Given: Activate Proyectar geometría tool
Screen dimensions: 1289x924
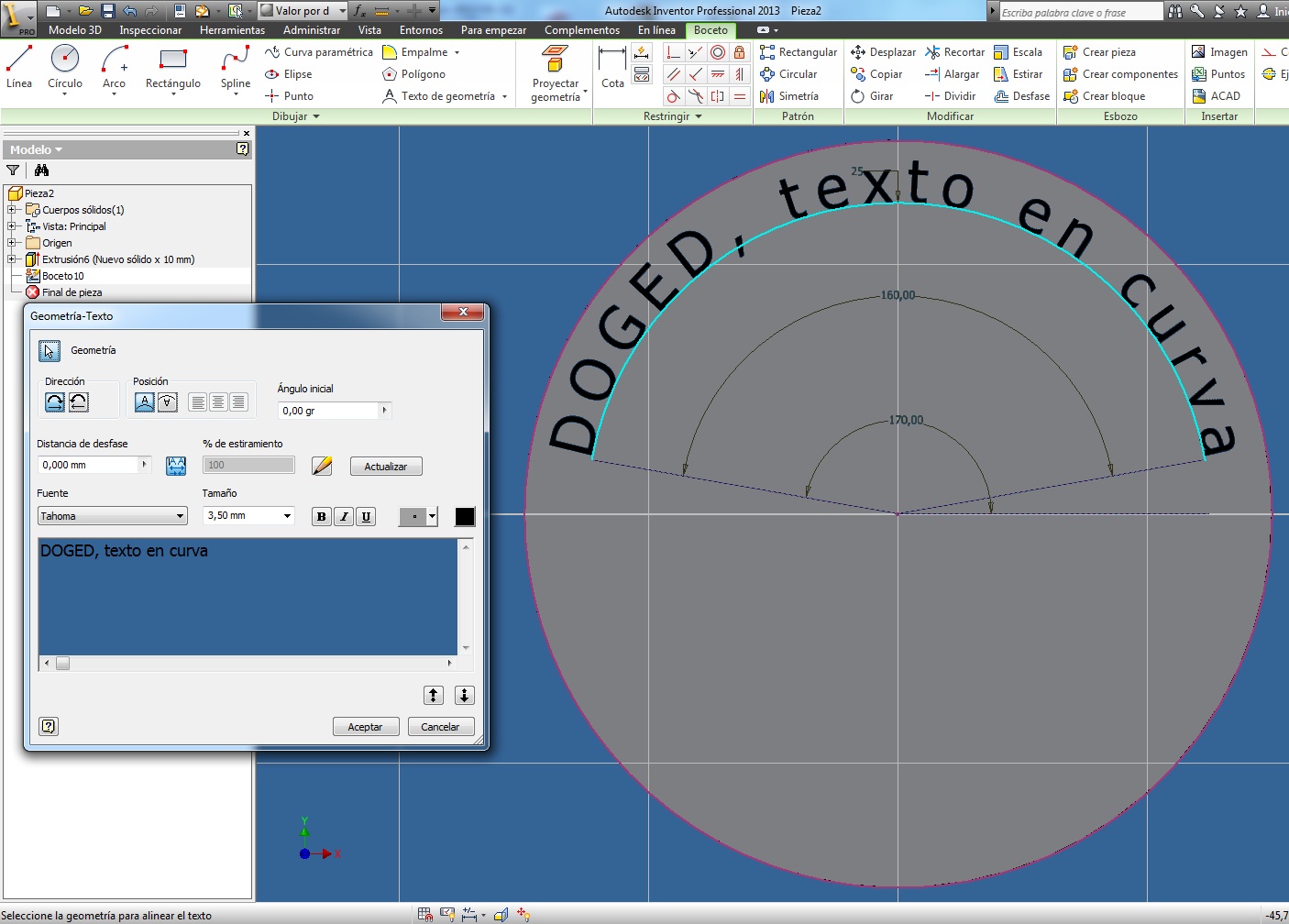Looking at the screenshot, I should coord(556,73).
